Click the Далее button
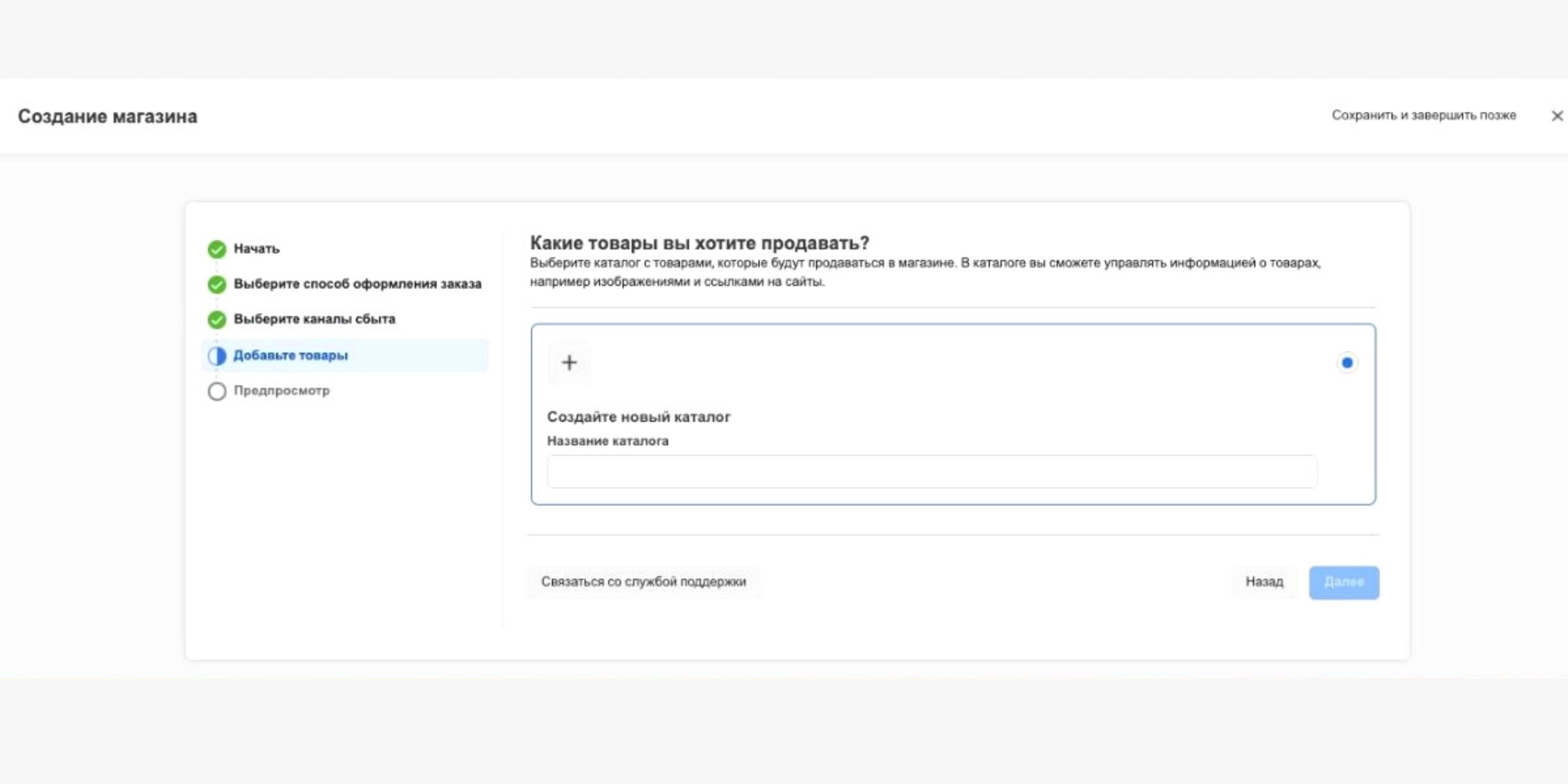Screen dimensions: 1568x784 (1344, 582)
